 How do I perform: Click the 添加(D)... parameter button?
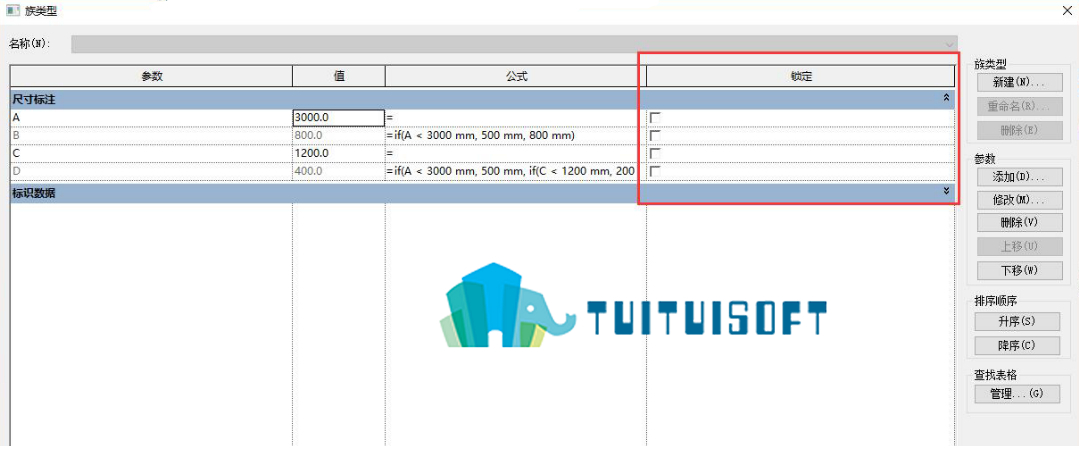coord(1018,176)
